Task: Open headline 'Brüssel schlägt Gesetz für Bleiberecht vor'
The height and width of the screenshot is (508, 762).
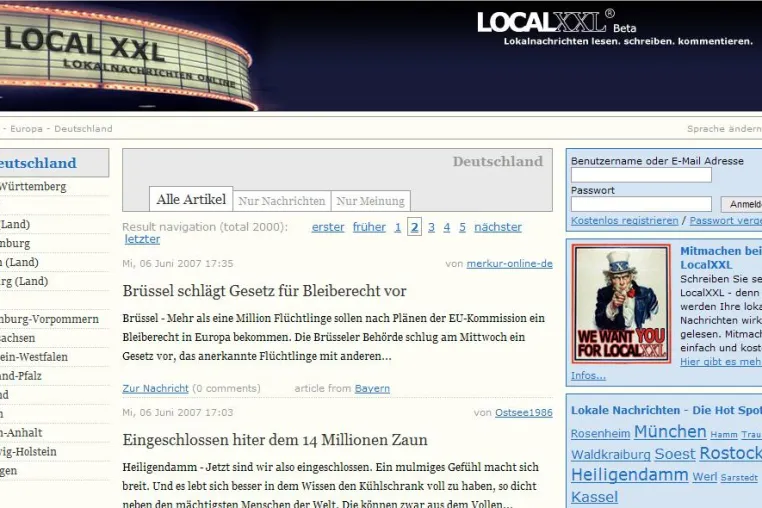Action: point(264,291)
